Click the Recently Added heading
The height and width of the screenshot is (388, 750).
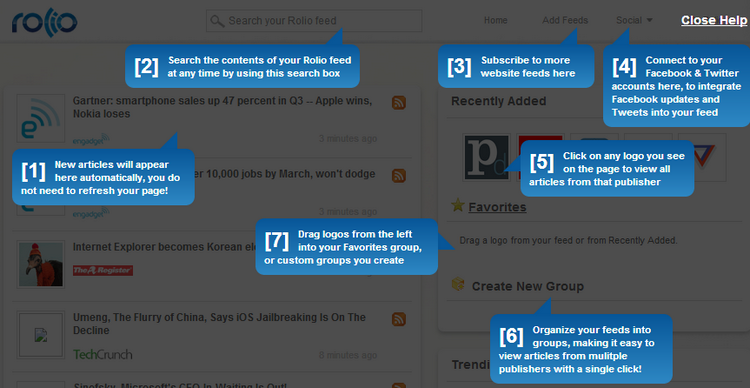(x=498, y=101)
